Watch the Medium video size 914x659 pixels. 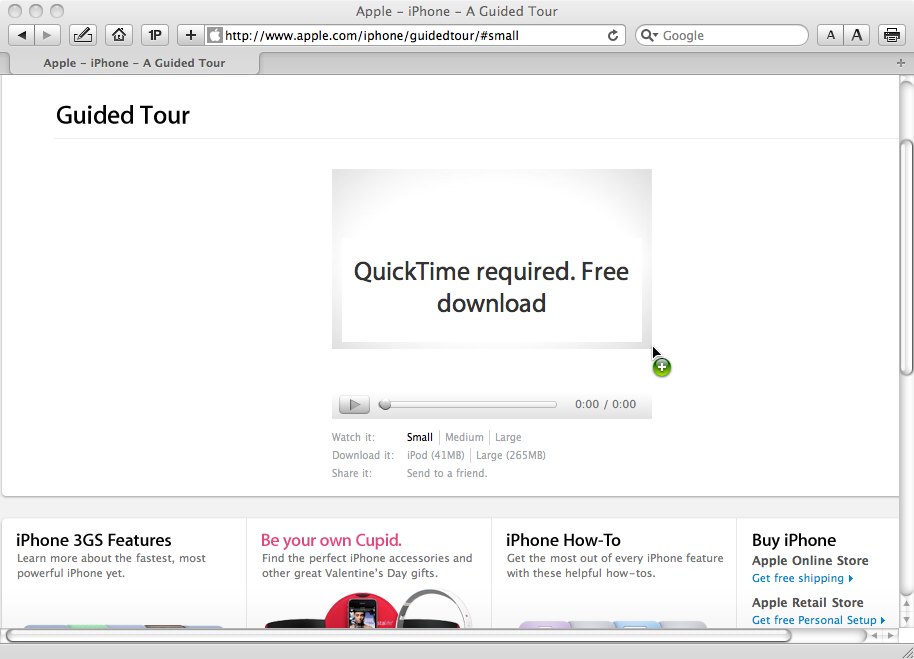coord(464,437)
